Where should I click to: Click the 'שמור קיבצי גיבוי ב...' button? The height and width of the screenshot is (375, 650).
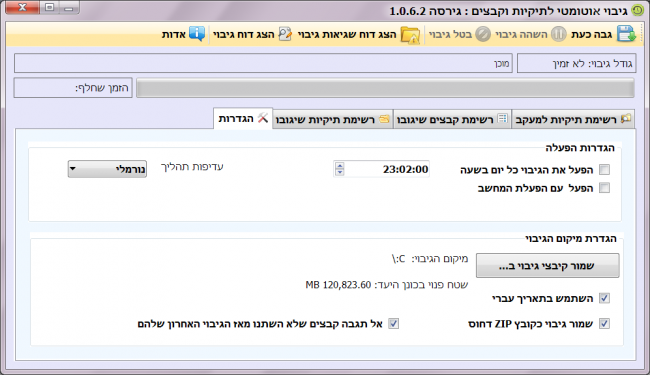click(548, 266)
